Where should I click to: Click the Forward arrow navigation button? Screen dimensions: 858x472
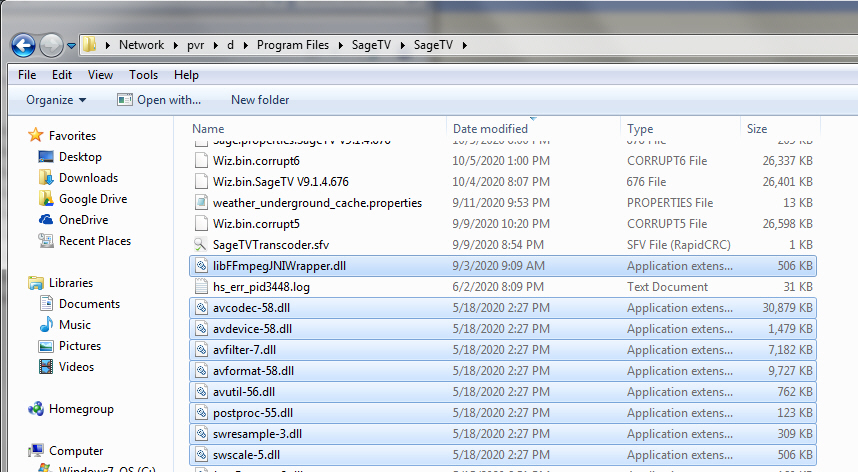pyautogui.click(x=51, y=45)
